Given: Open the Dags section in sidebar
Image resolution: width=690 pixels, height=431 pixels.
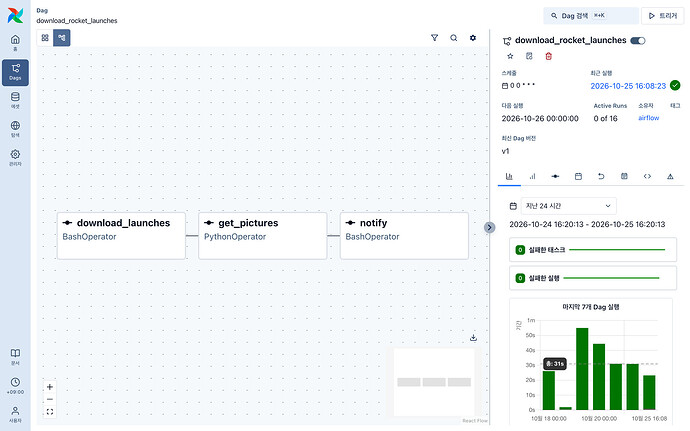Looking at the screenshot, I should pyautogui.click(x=15, y=72).
